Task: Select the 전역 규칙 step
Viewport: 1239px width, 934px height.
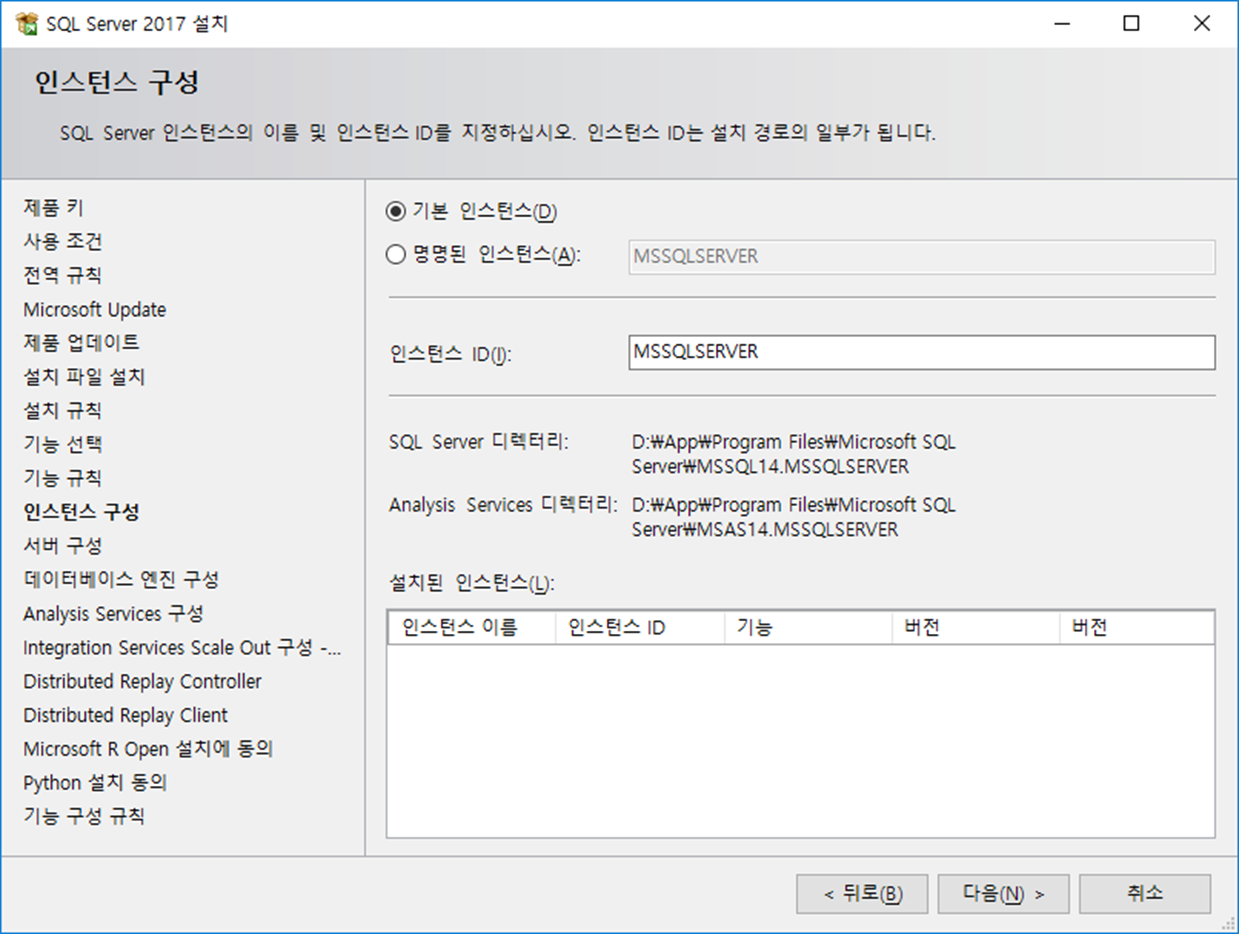Action: pyautogui.click(x=63, y=275)
